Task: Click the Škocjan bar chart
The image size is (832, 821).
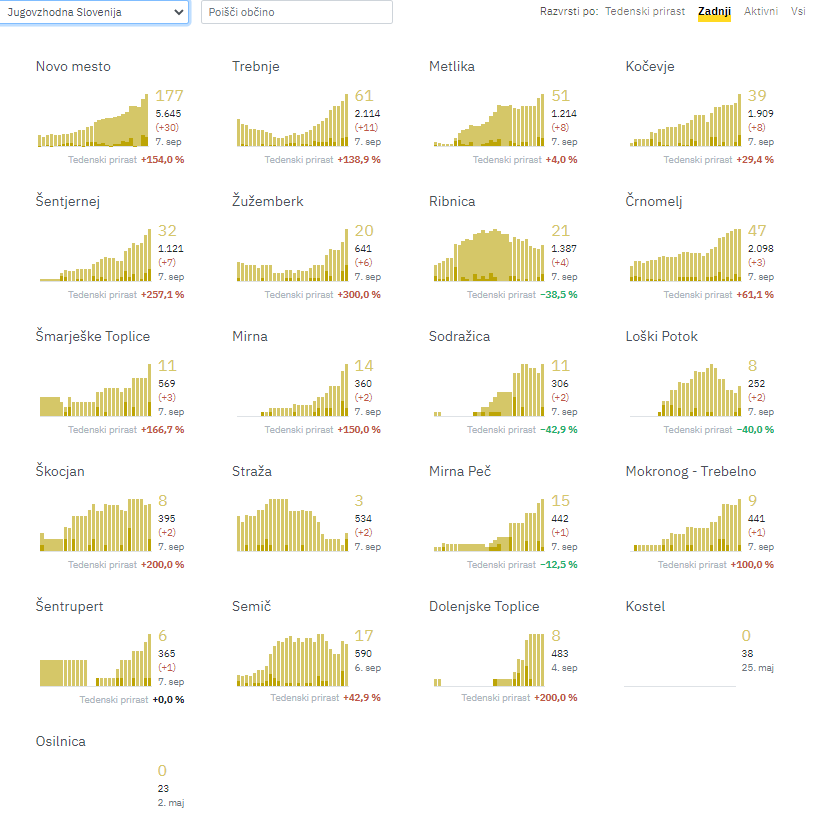Action: 96,525
